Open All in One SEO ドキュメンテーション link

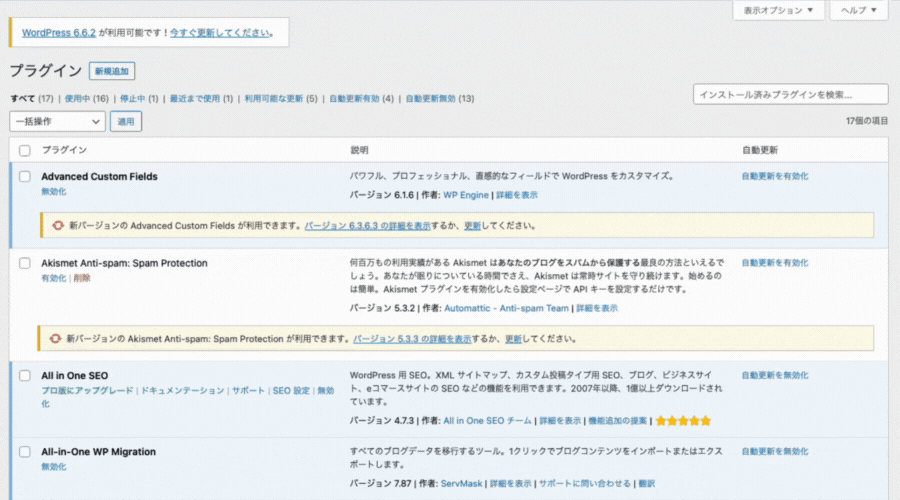click(x=183, y=391)
